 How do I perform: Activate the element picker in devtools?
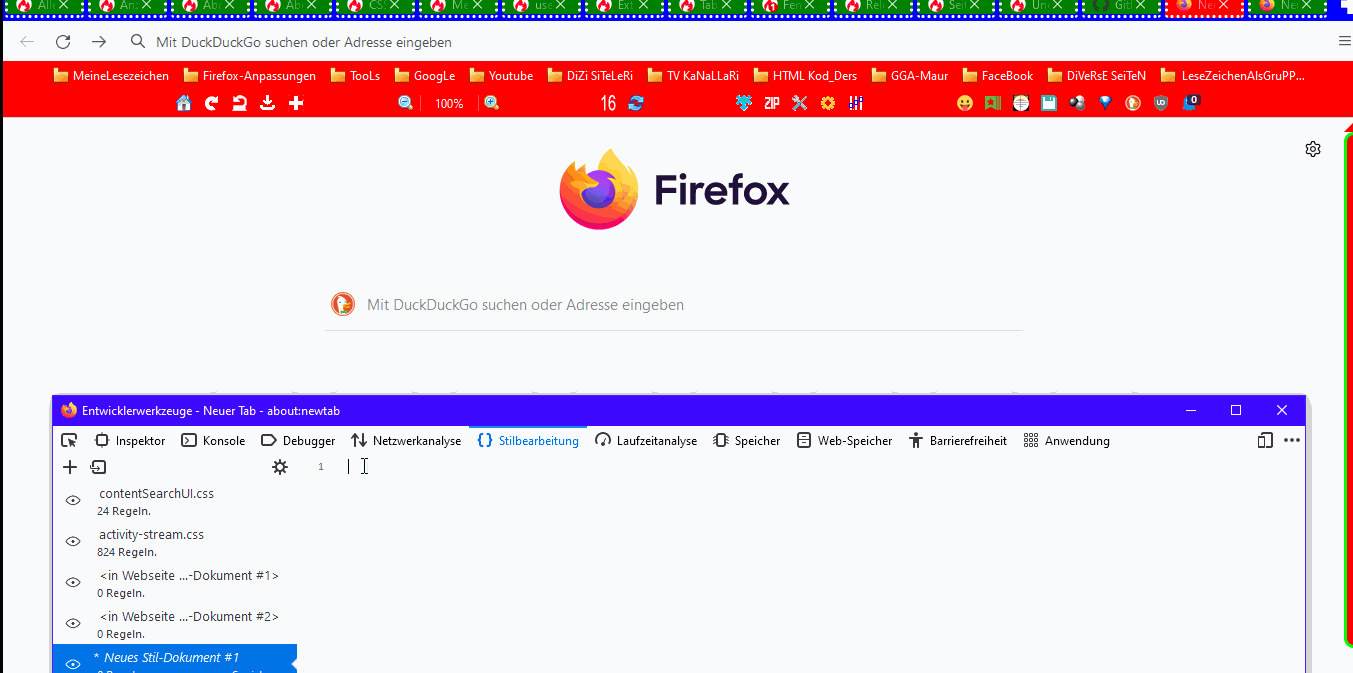[x=69, y=440]
